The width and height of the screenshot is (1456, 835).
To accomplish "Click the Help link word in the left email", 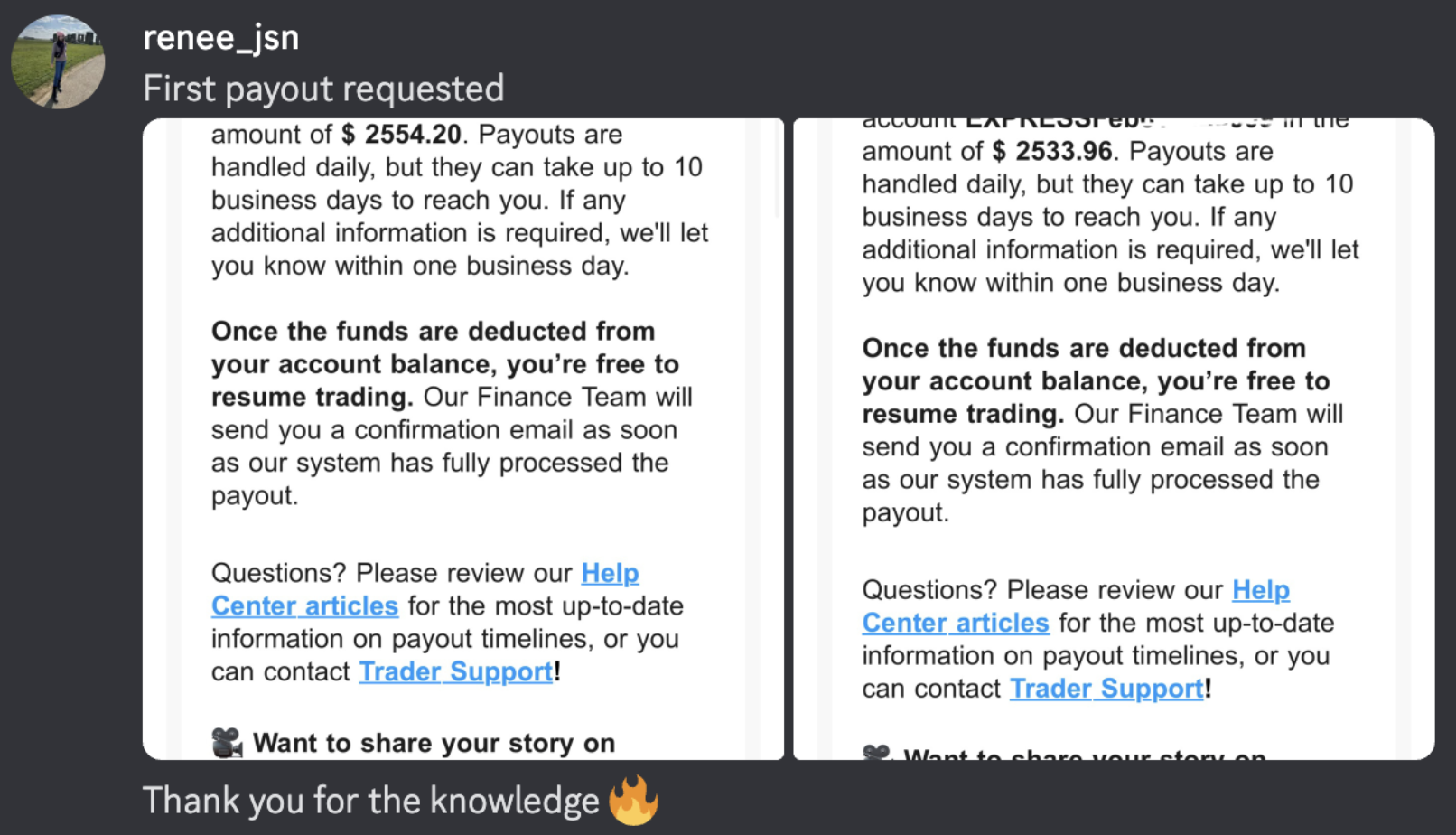I will tap(610, 573).
